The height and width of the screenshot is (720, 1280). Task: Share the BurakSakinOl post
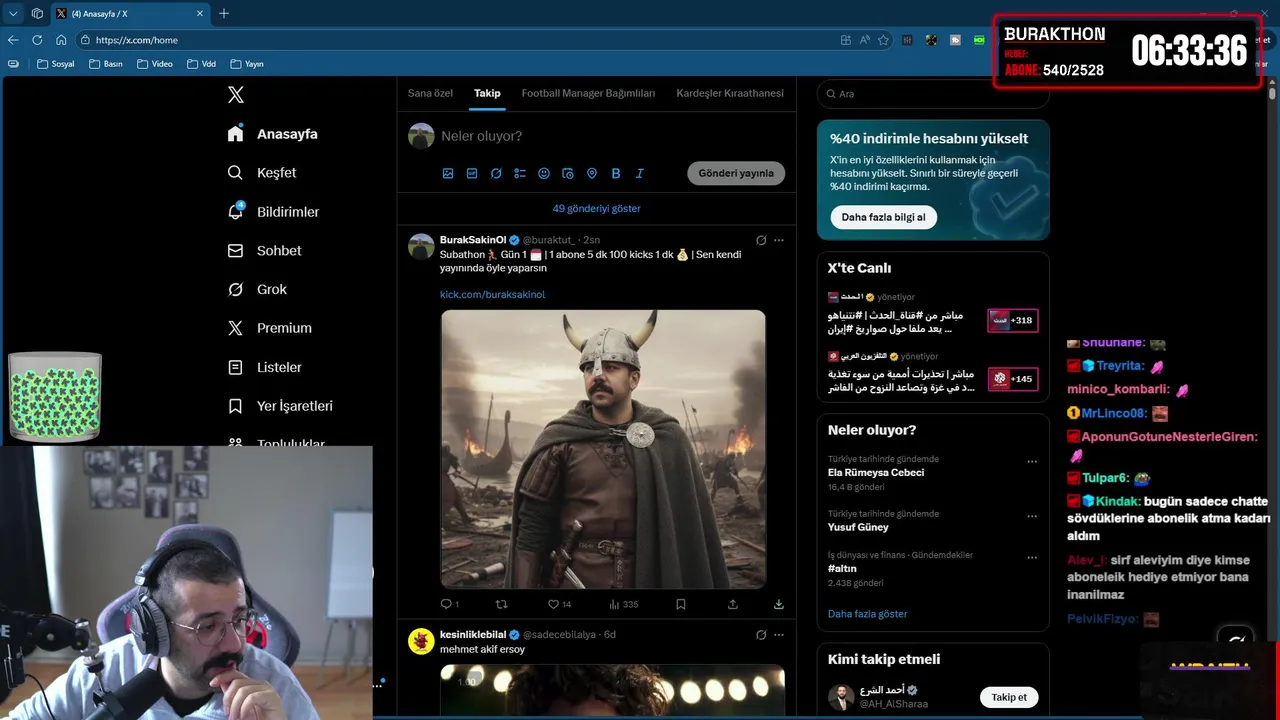[733, 604]
